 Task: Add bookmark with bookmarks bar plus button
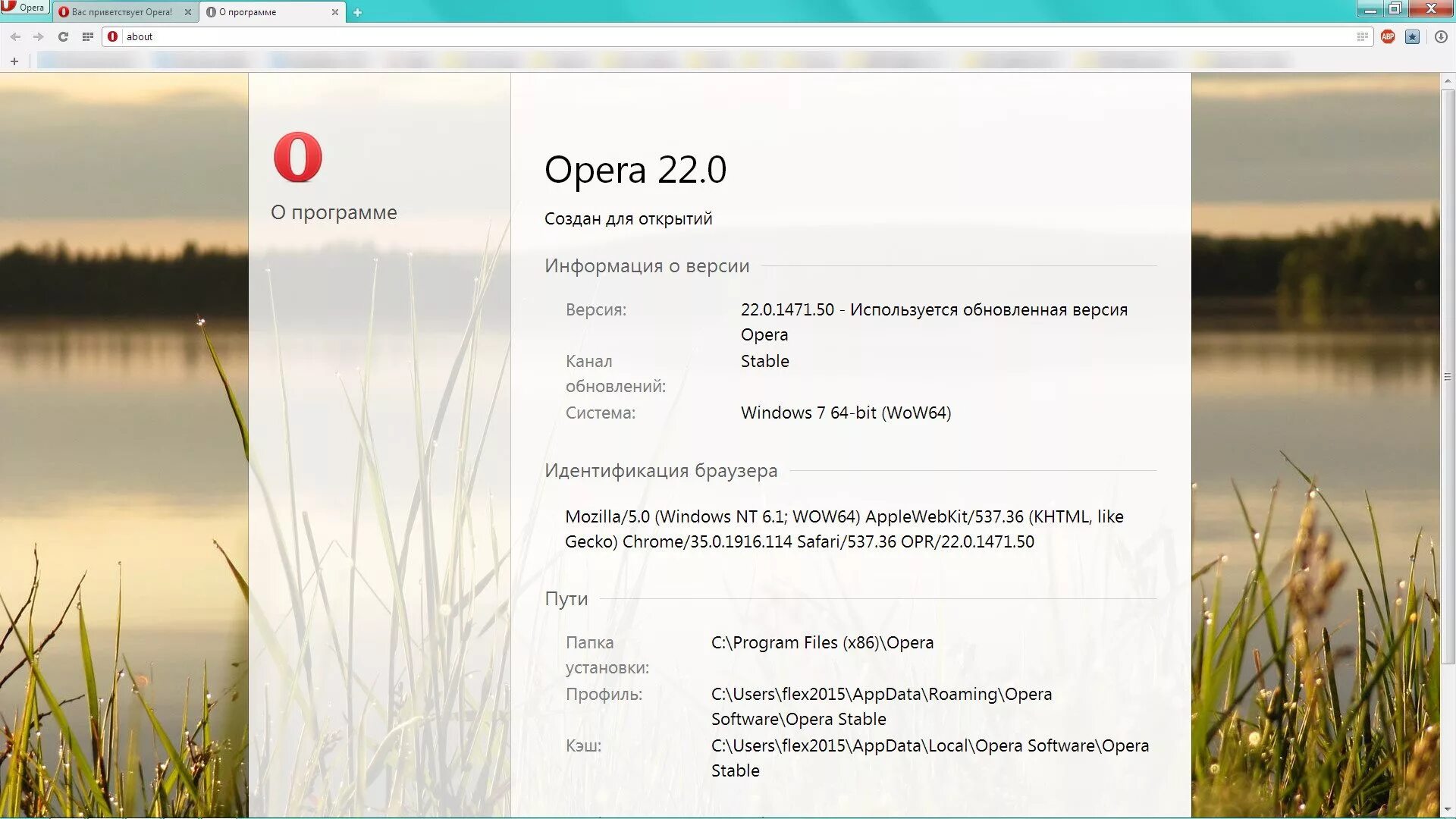point(14,61)
